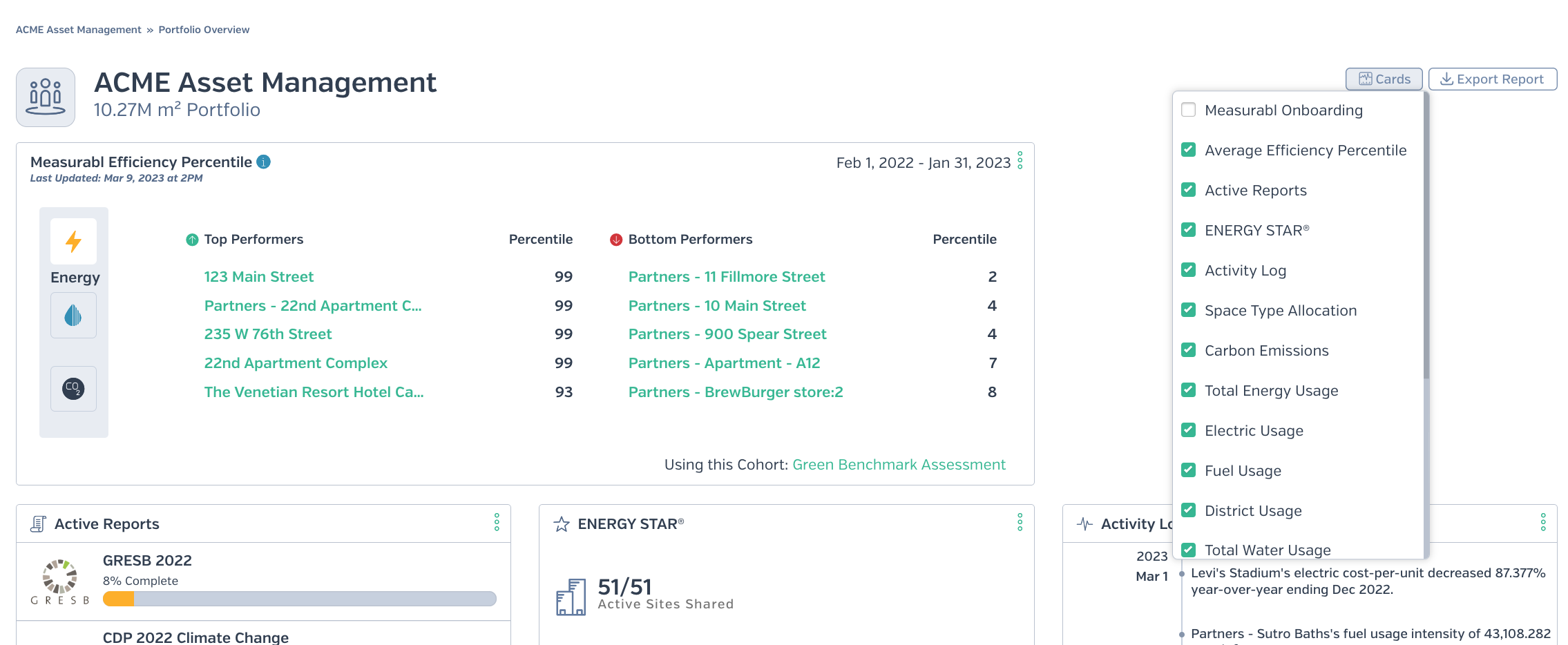Screen dimensions: 1568x645
Task: Open info tooltip for Measurabl Efficiency Percentile
Action: click(x=263, y=162)
